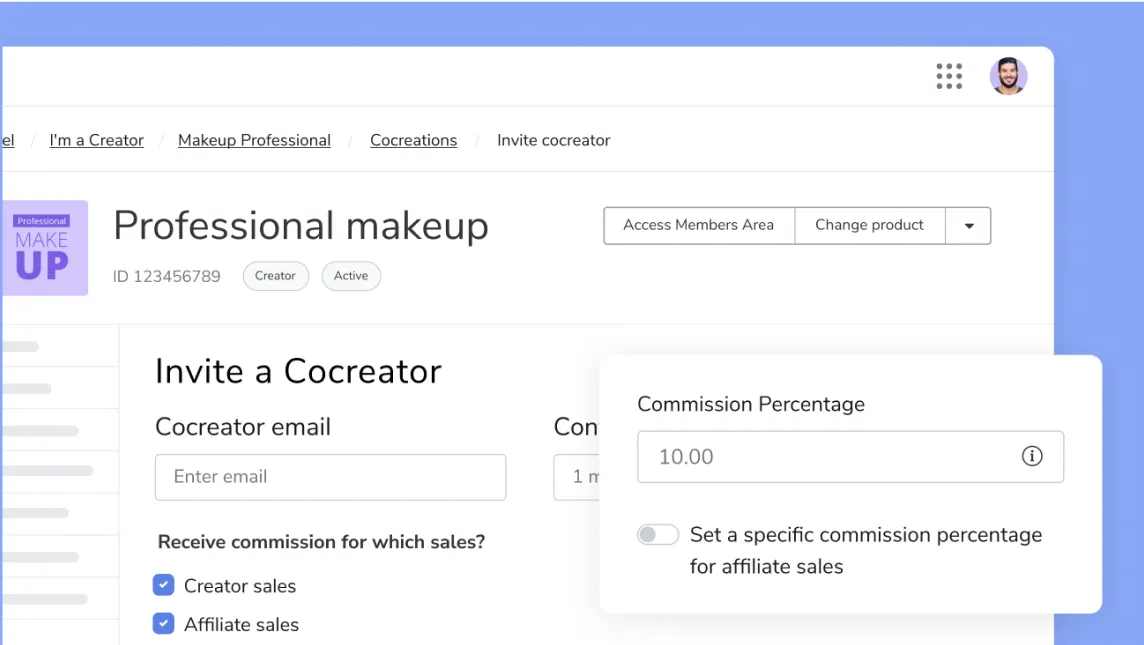Click the profile avatar in the header
This screenshot has width=1144, height=645.
[x=1008, y=76]
